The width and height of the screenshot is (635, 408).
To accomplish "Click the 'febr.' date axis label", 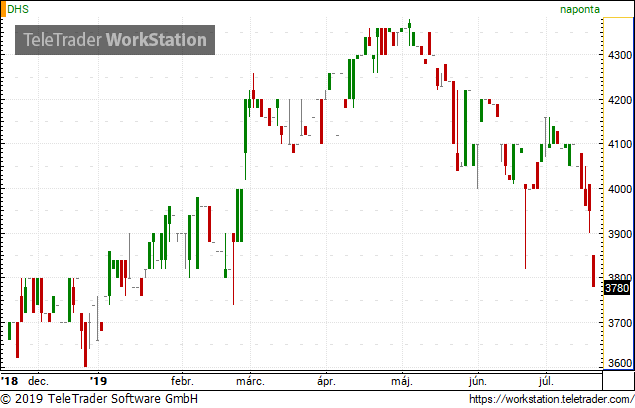I will point(182,381).
